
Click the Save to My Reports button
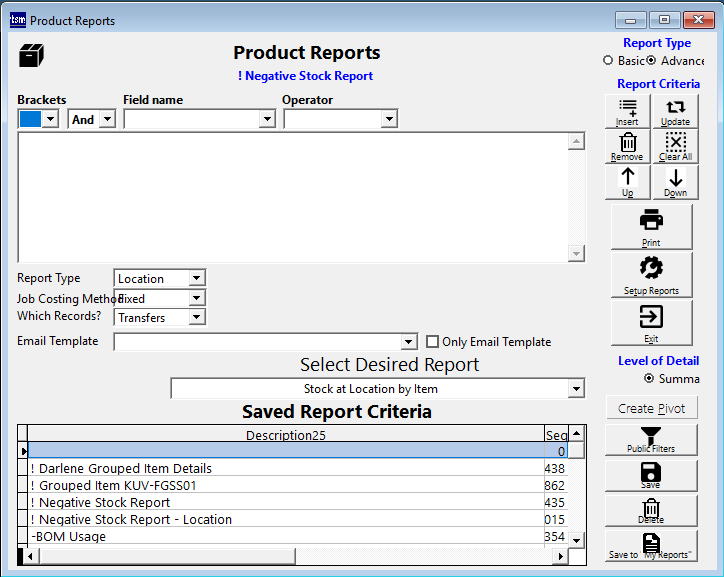(651, 546)
